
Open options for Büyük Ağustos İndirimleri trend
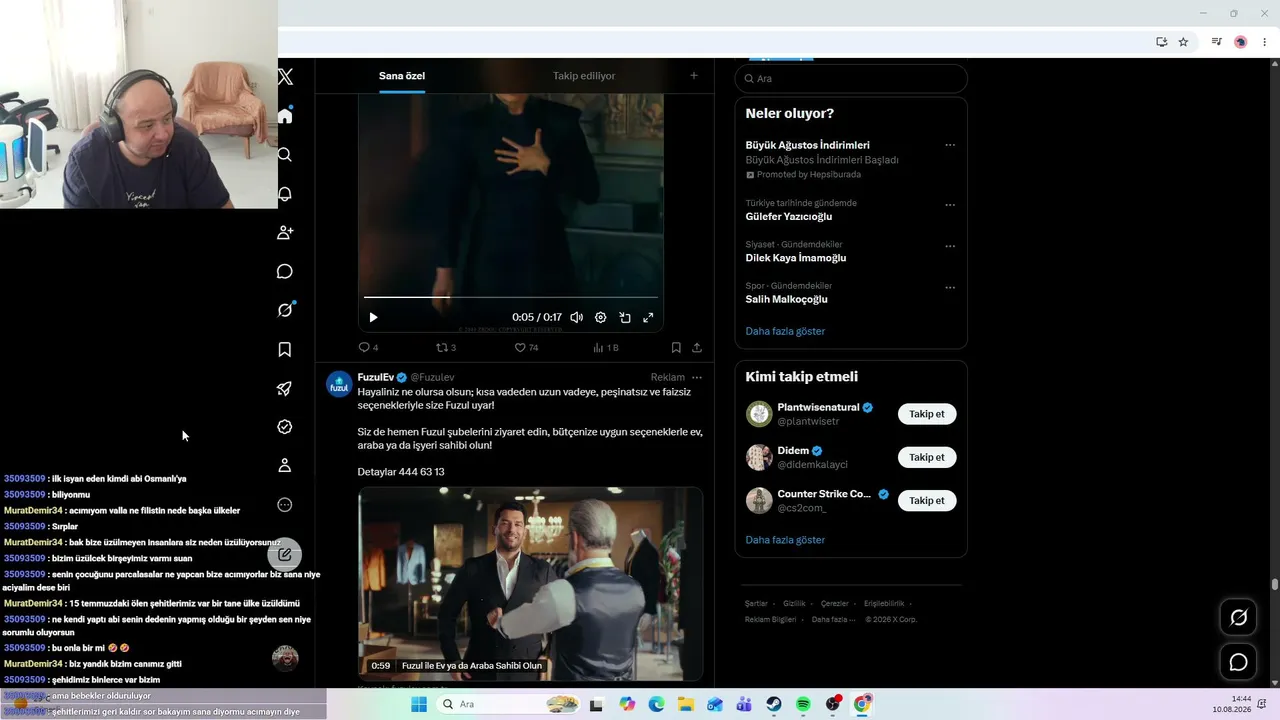pyautogui.click(x=950, y=145)
